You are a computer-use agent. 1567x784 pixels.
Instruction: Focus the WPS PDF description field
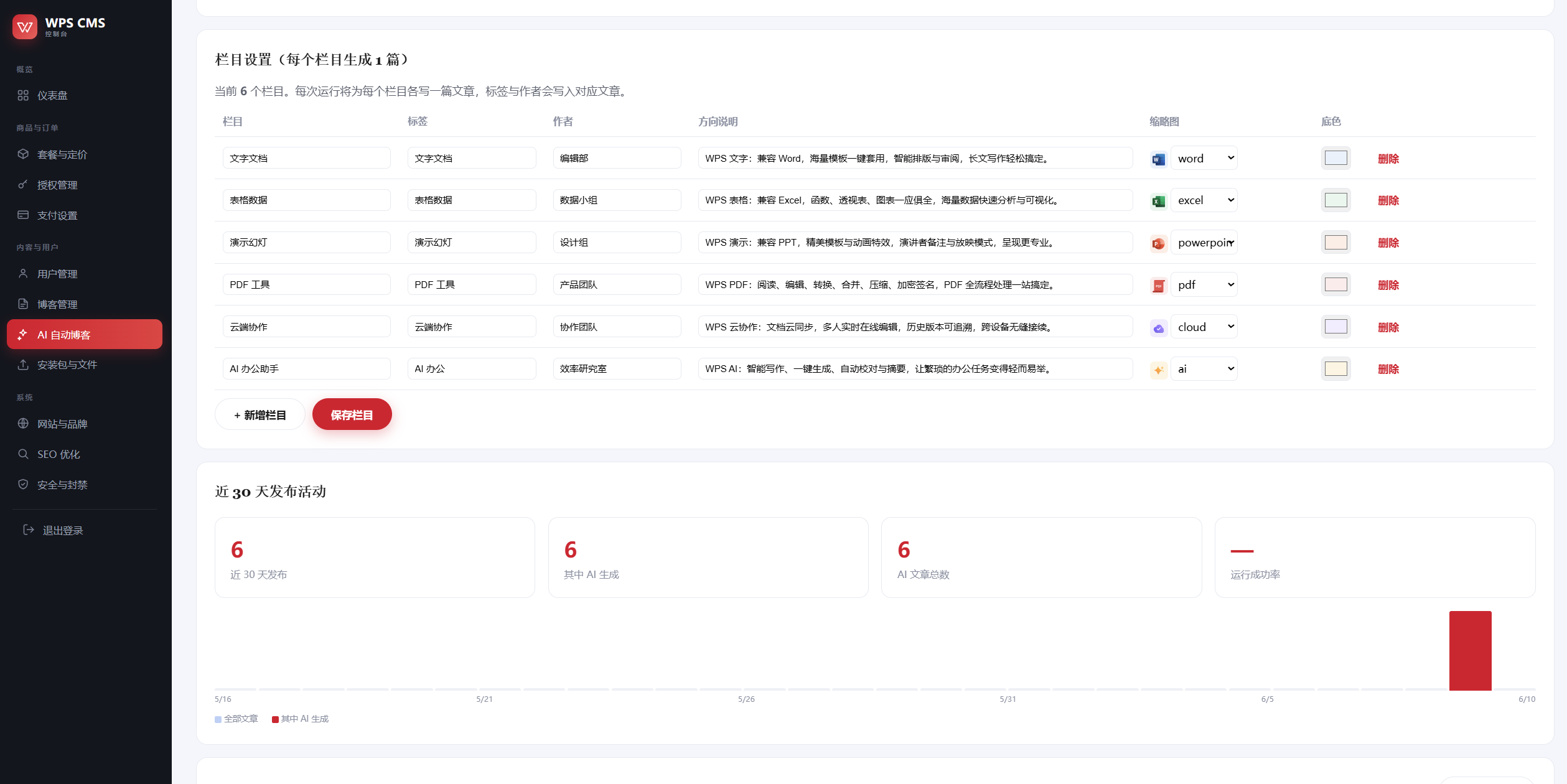915,284
